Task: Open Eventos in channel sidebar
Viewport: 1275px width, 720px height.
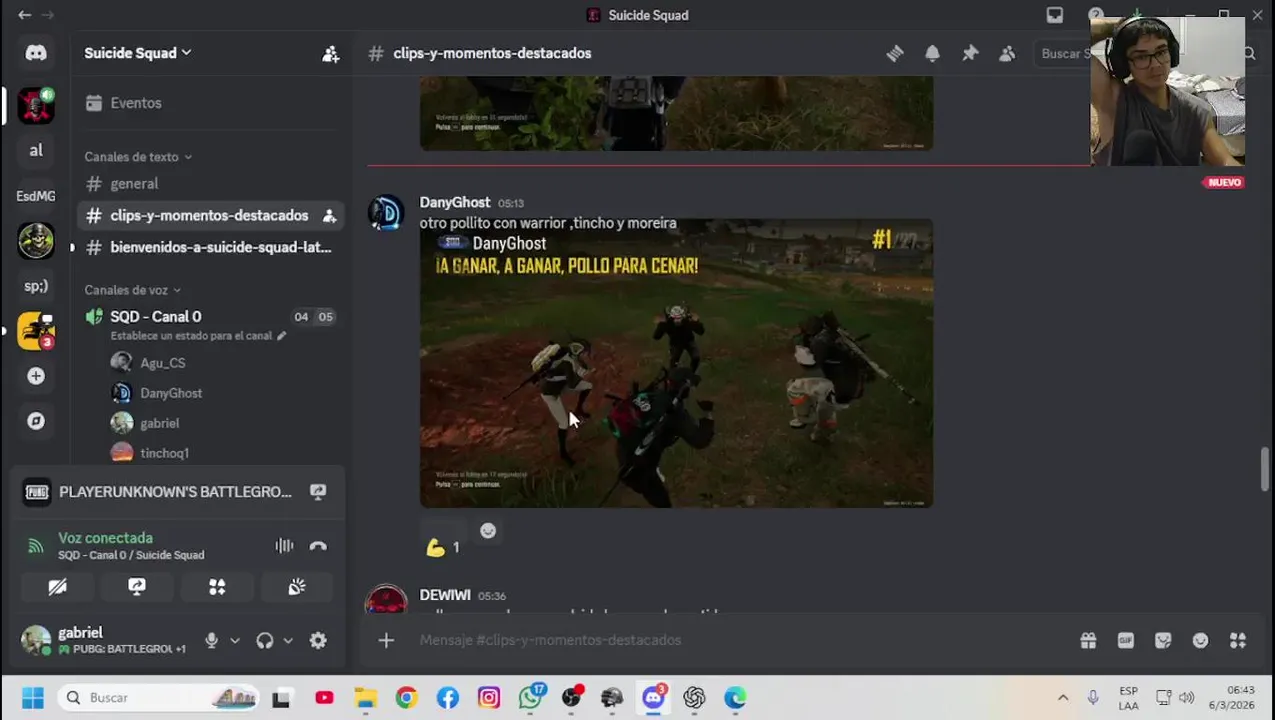Action: (x=210, y=103)
